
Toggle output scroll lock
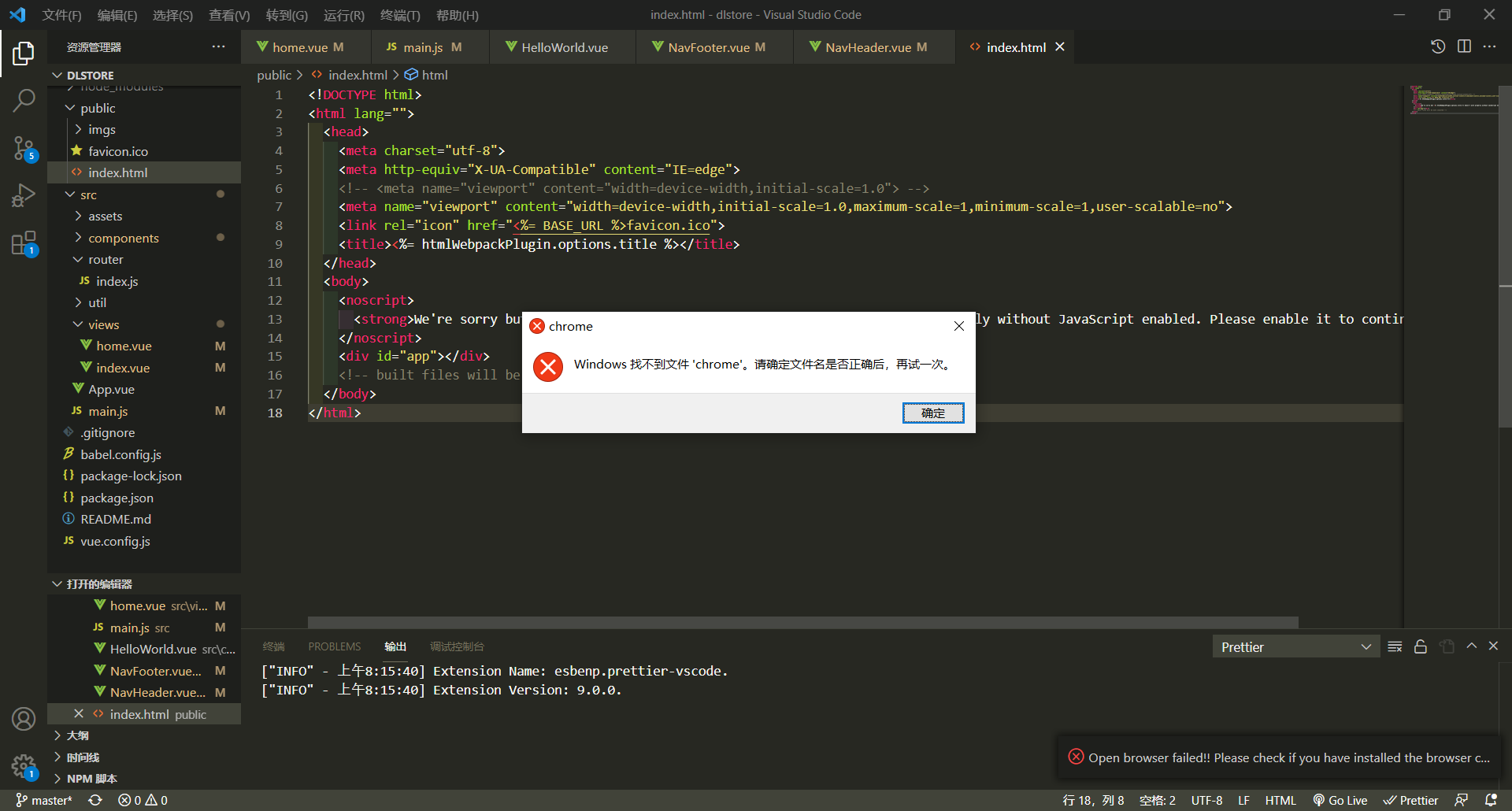[1421, 646]
